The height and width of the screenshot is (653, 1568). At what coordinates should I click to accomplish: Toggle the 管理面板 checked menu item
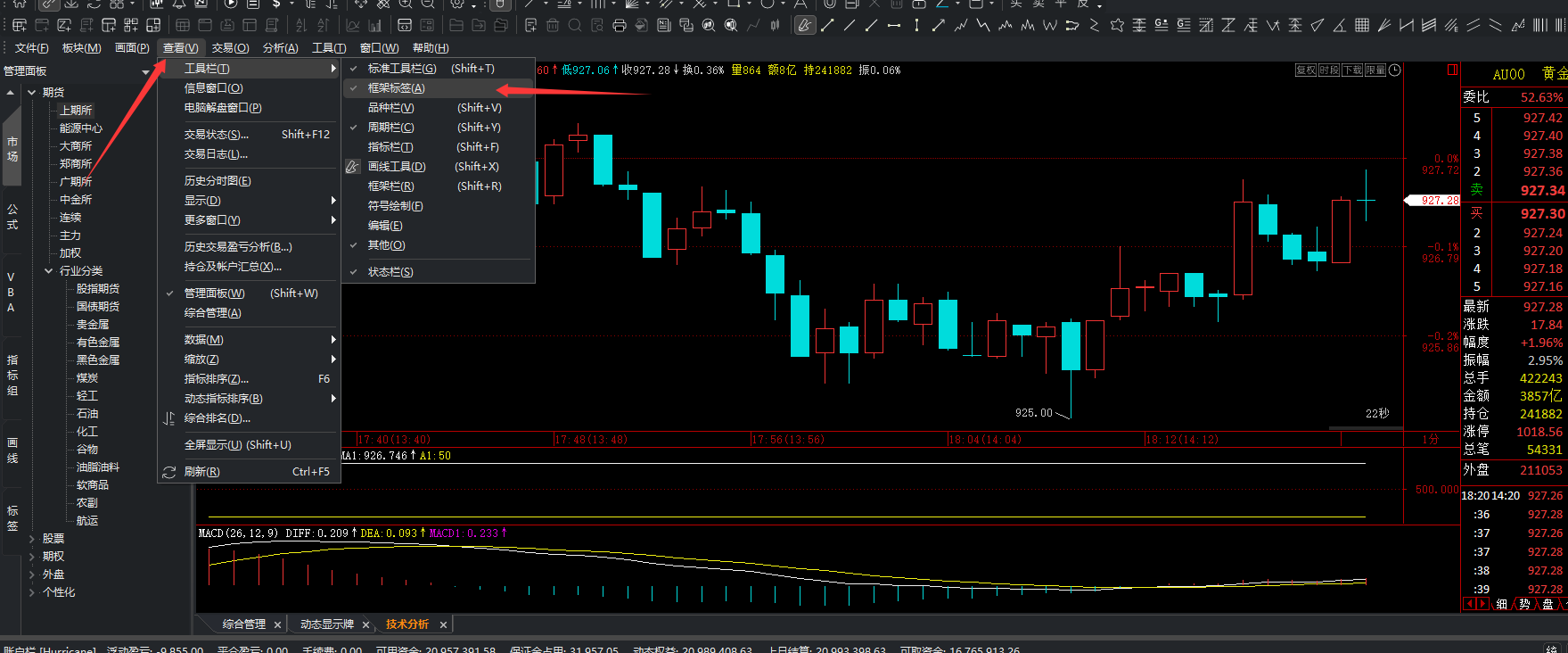[214, 293]
